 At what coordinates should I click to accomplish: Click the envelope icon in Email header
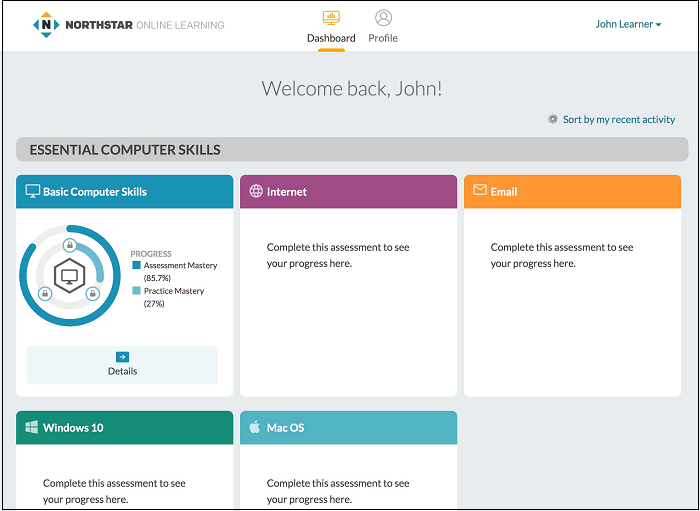(x=480, y=191)
